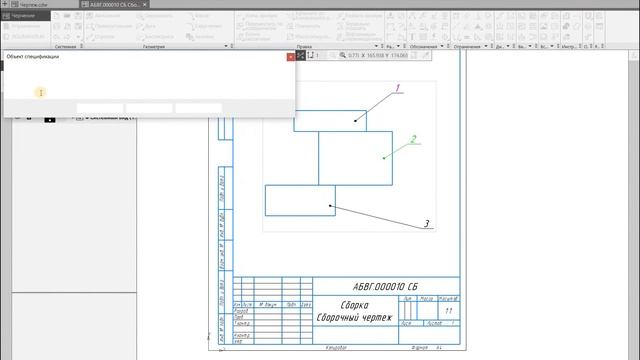Select the text T tool in Обозначения
Viewport: 640px width, 360px height.
(x=412, y=37)
